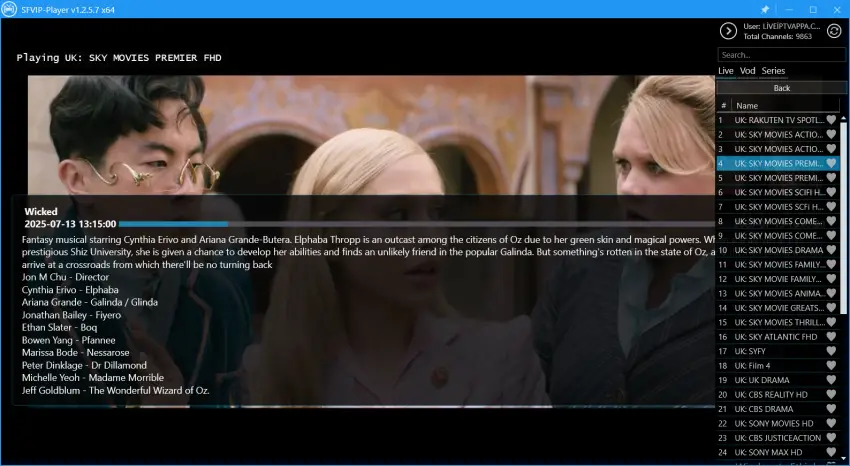Select channel UK: SKY MOVIES DRAMA
Image resolution: width=850 pixels, height=466 pixels.
(778, 250)
